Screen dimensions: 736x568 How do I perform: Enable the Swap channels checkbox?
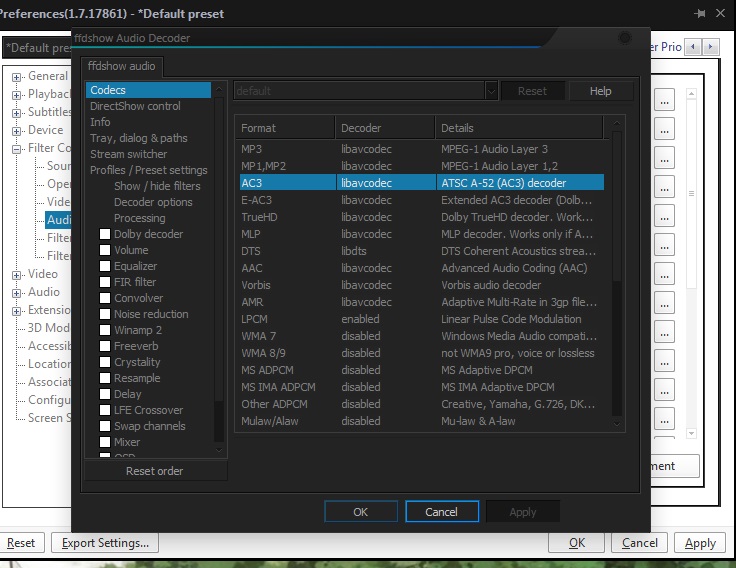coord(105,426)
